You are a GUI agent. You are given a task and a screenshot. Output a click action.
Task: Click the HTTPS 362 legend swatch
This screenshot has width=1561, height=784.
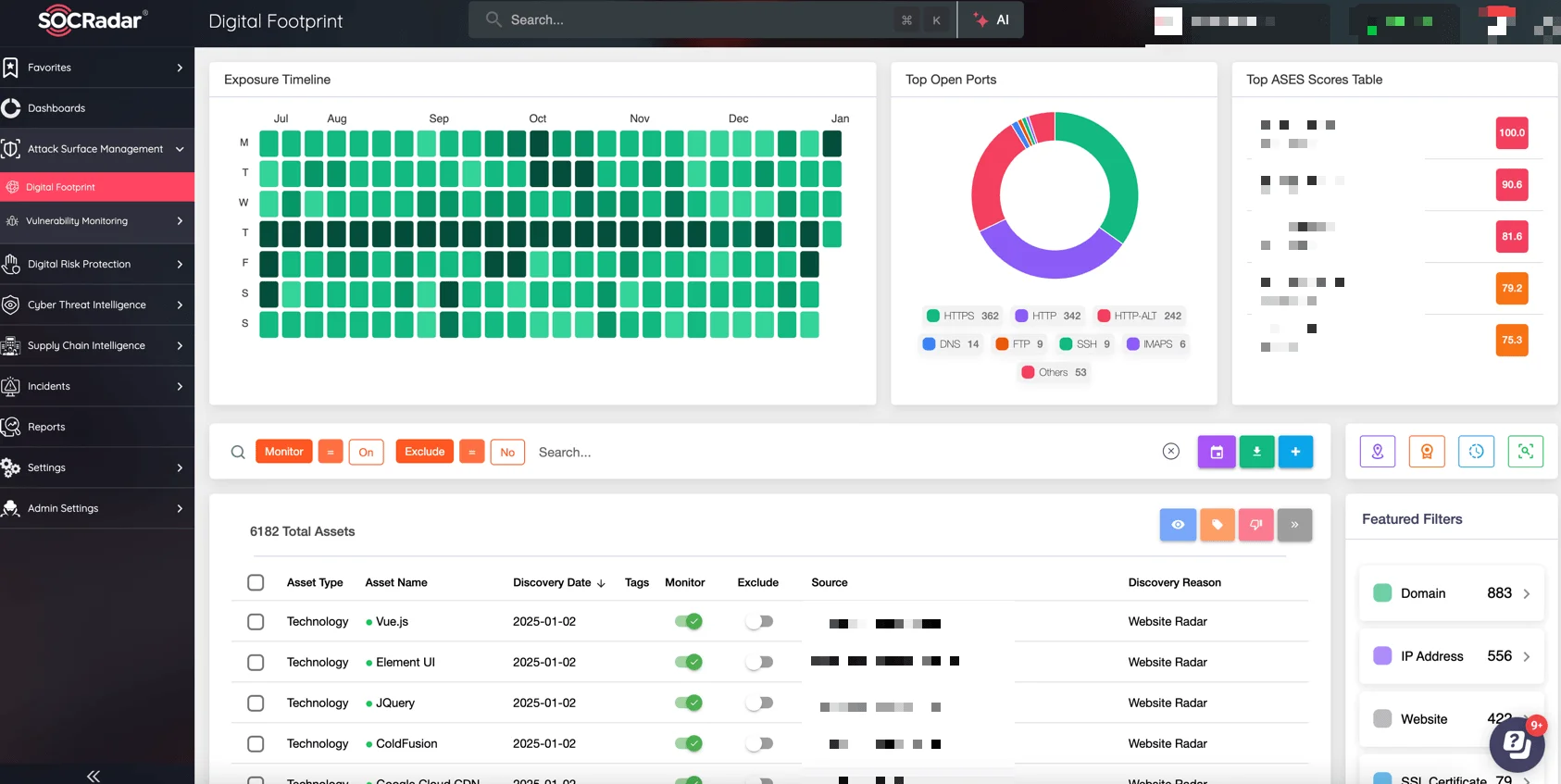[x=933, y=316]
